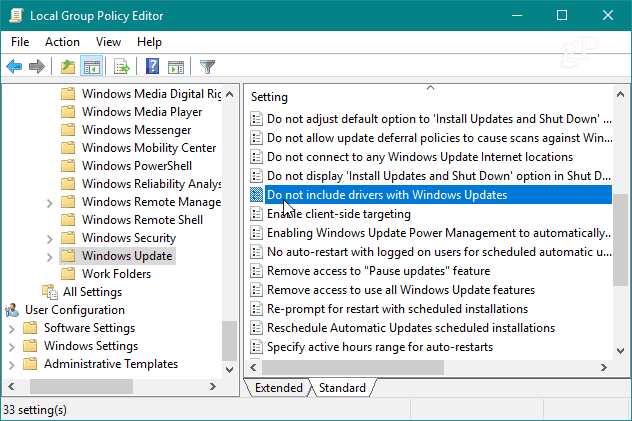Screen dimensions: 632x421
Task: Open the View menu
Action: click(x=108, y=42)
